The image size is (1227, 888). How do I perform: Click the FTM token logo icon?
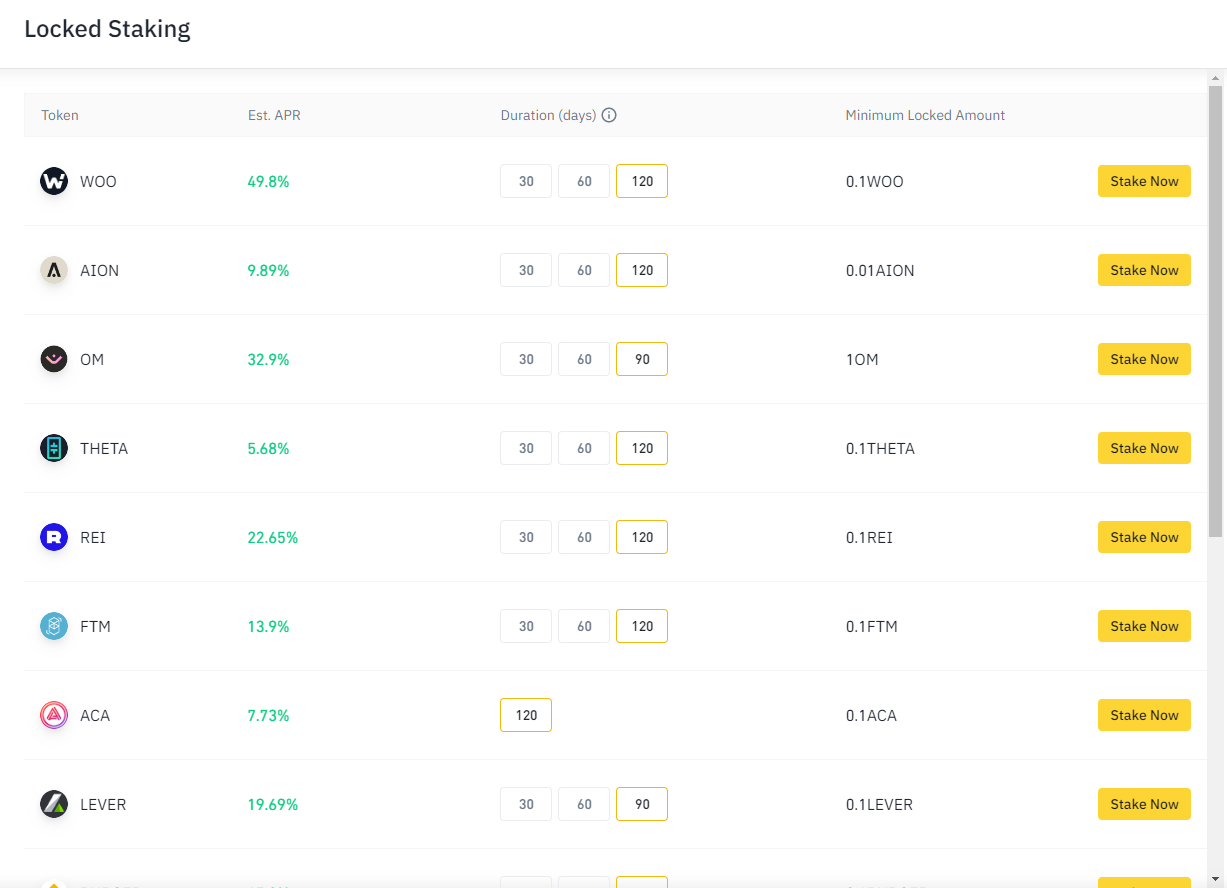click(x=54, y=626)
